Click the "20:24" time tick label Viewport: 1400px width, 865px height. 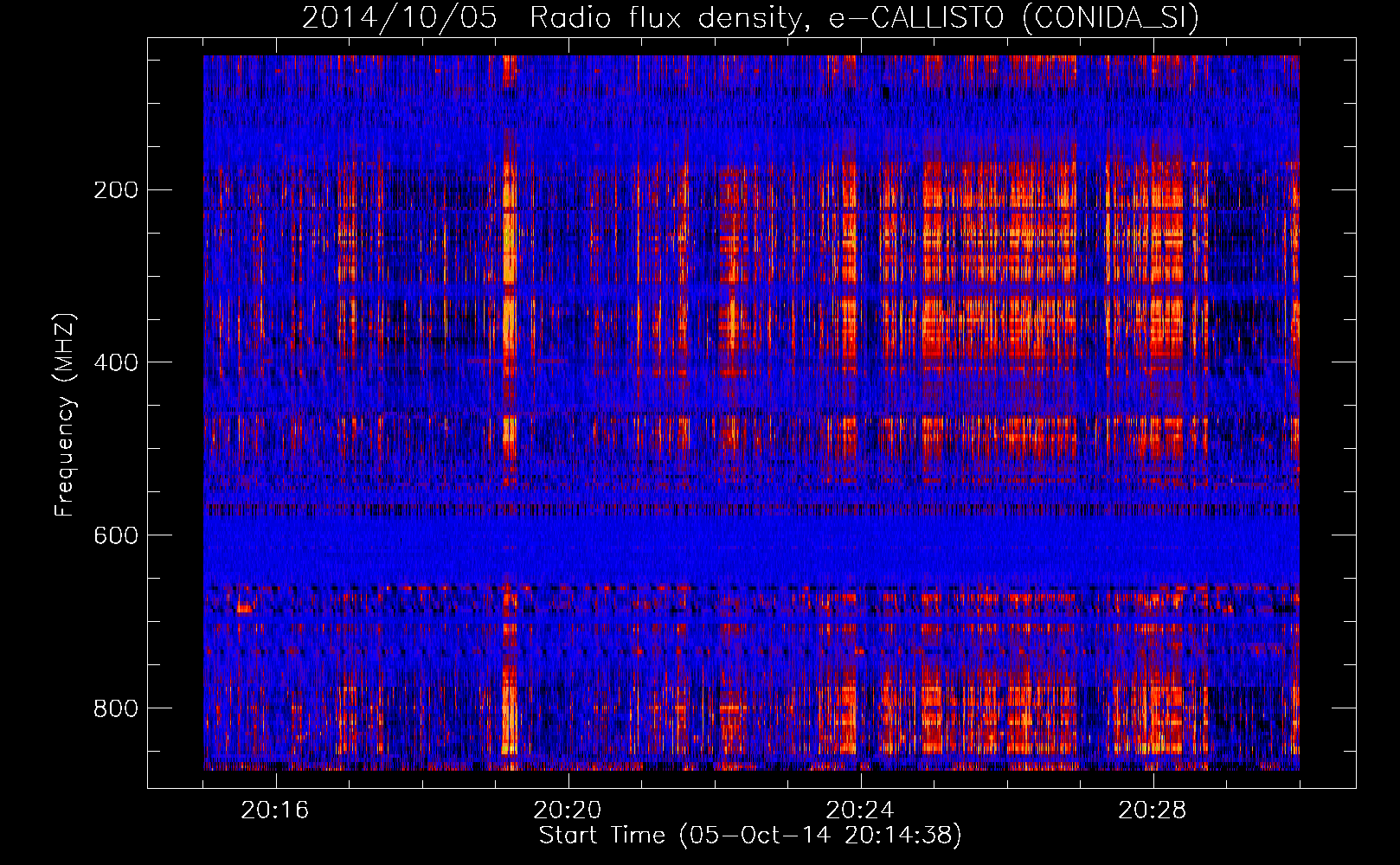click(x=860, y=811)
